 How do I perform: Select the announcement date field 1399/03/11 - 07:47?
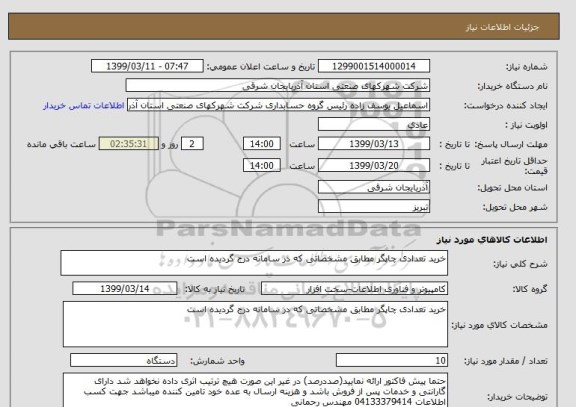[x=147, y=66]
